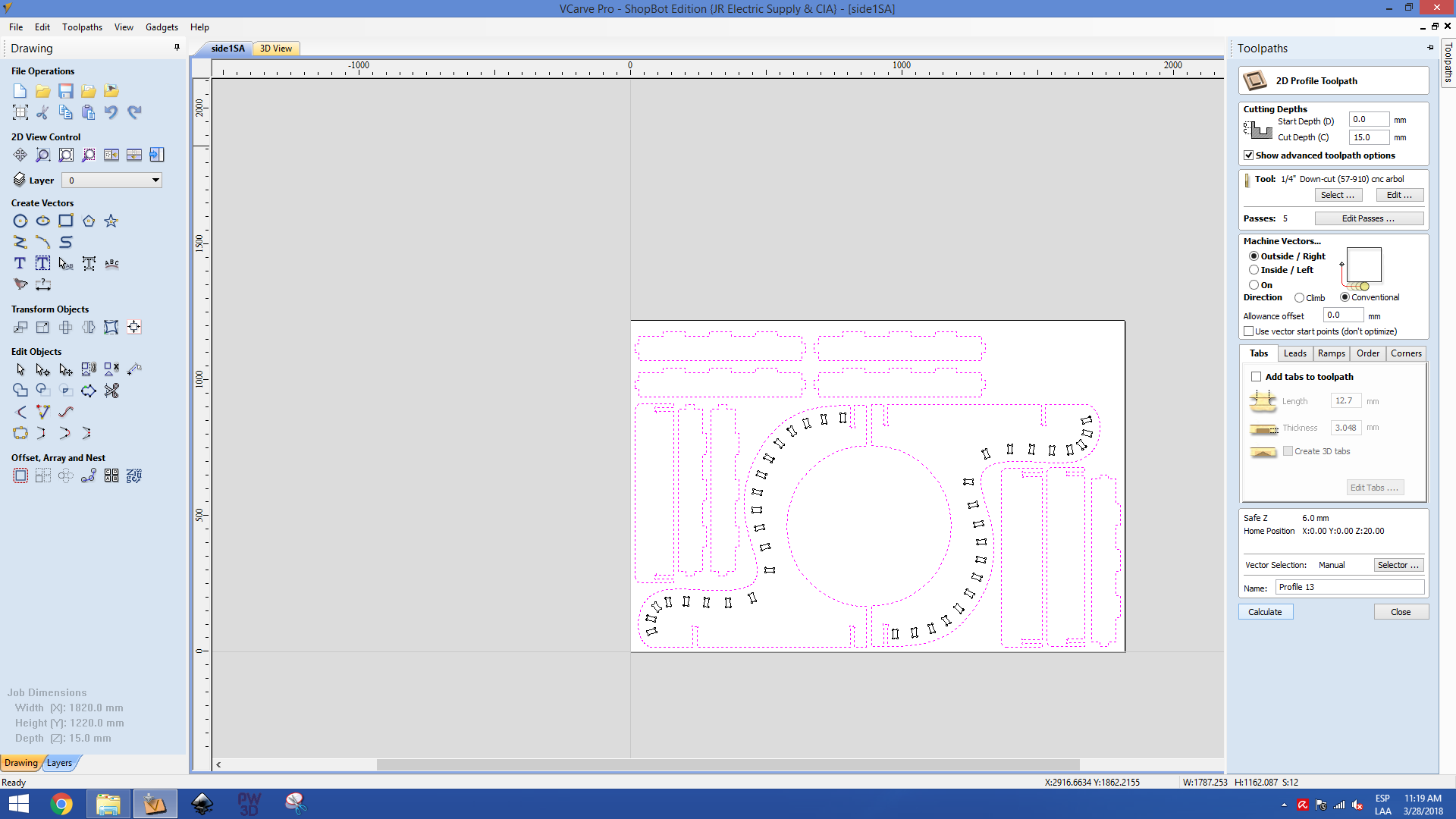Click the Edit Passes button
1456x819 pixels.
coord(1369,218)
